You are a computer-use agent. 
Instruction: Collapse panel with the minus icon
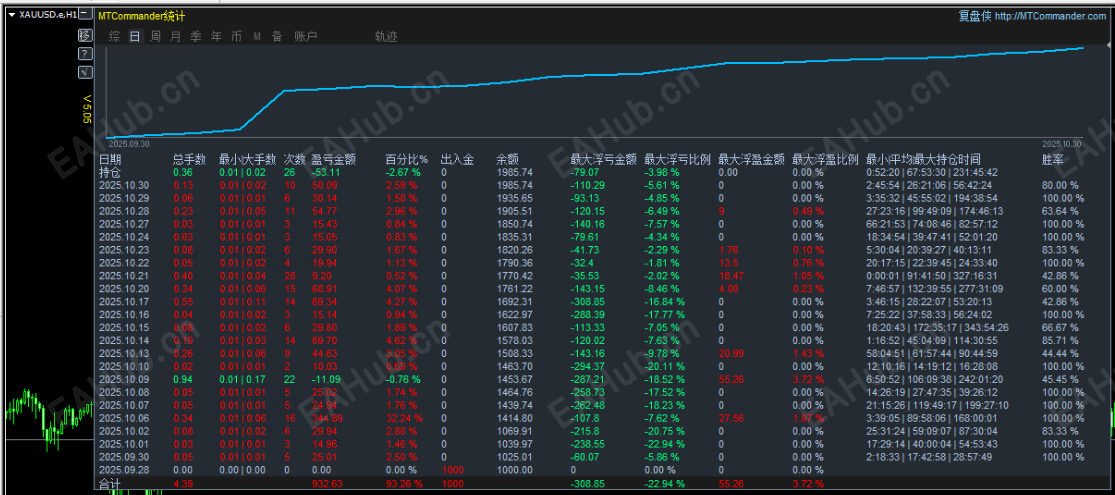(x=85, y=14)
